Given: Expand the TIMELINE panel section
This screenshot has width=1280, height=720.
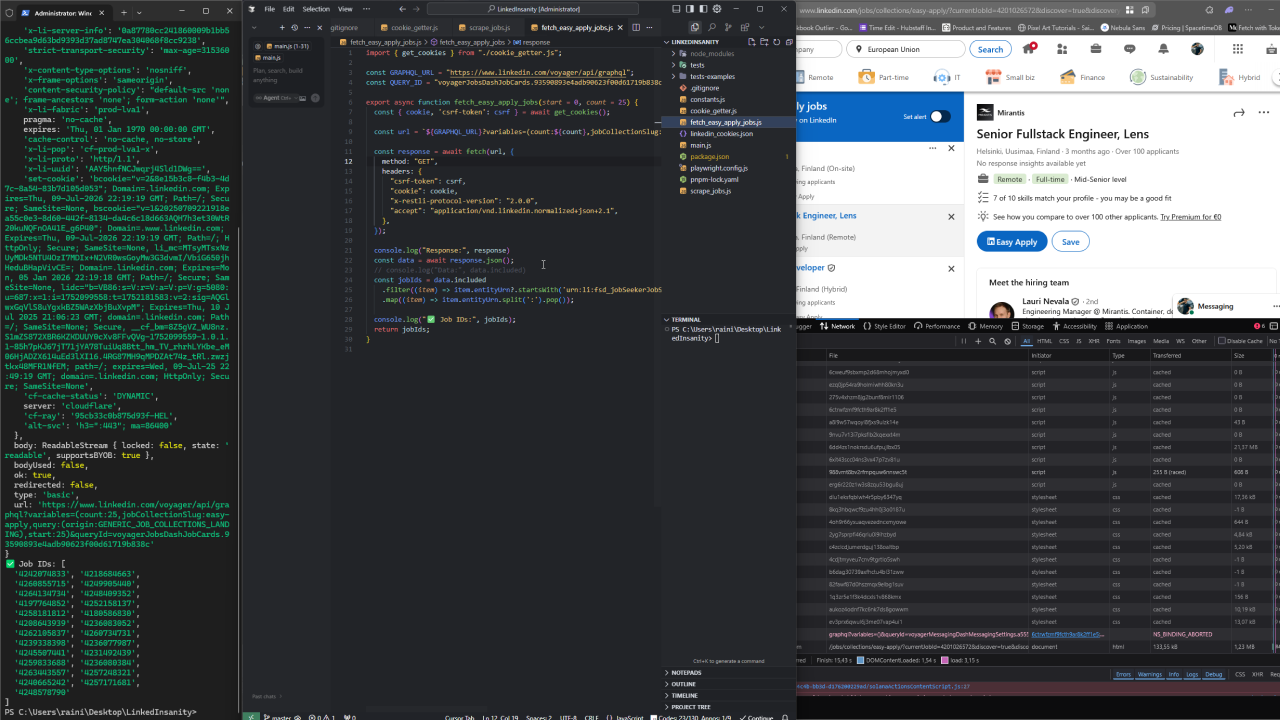Looking at the screenshot, I should (685, 695).
